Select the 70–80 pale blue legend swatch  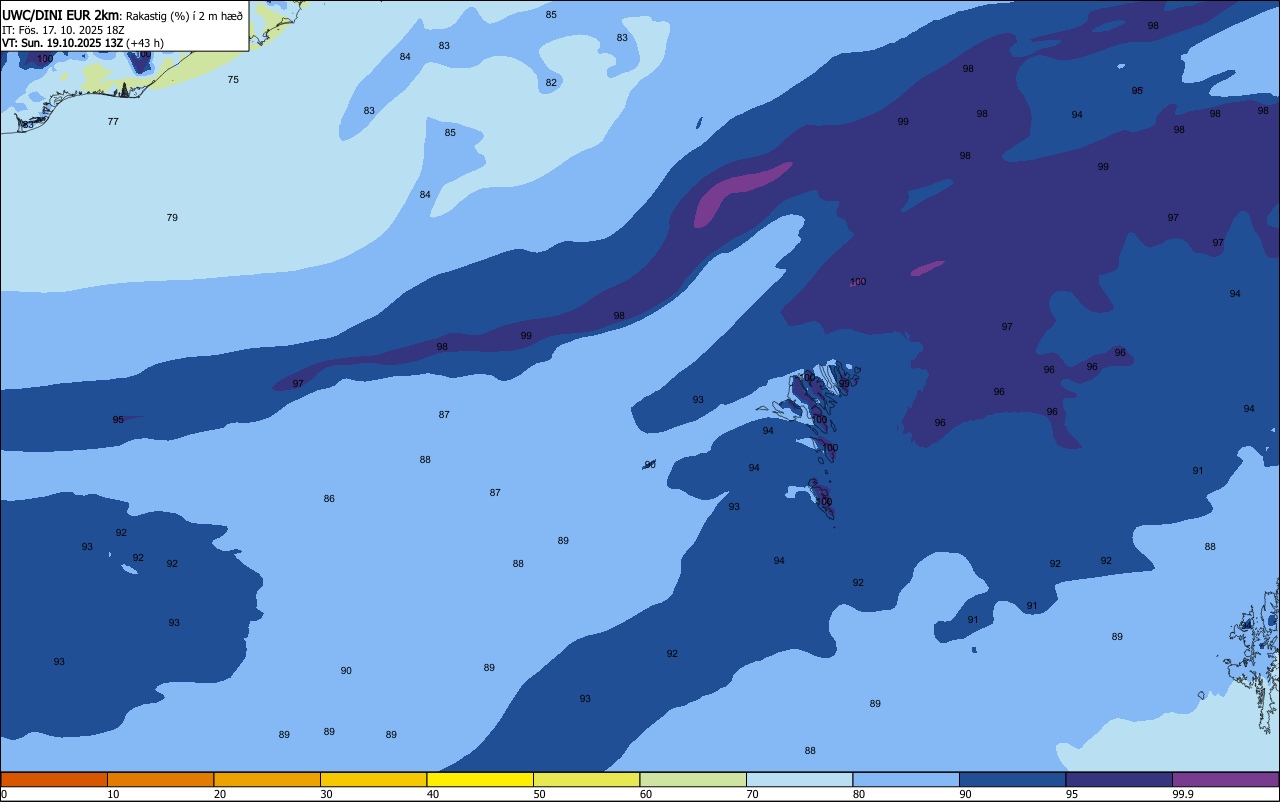pos(799,779)
